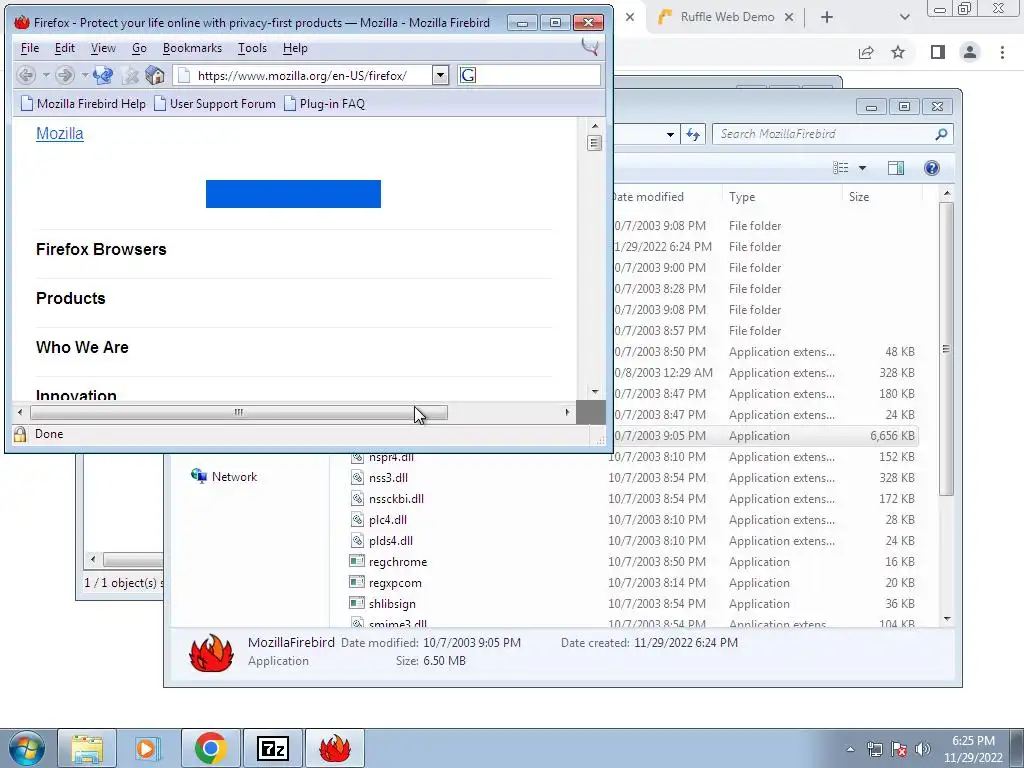Viewport: 1024px width, 768px height.
Task: Reload the page with Firebird reload icon
Action: coord(103,75)
